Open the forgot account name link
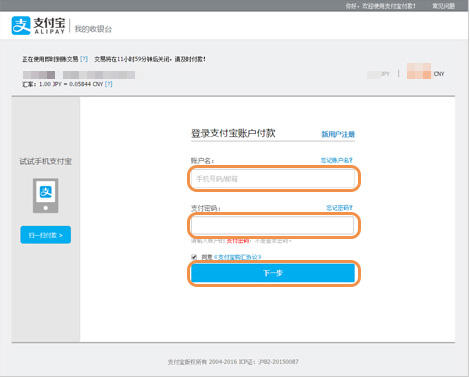This screenshot has width=470, height=377. coord(336,160)
